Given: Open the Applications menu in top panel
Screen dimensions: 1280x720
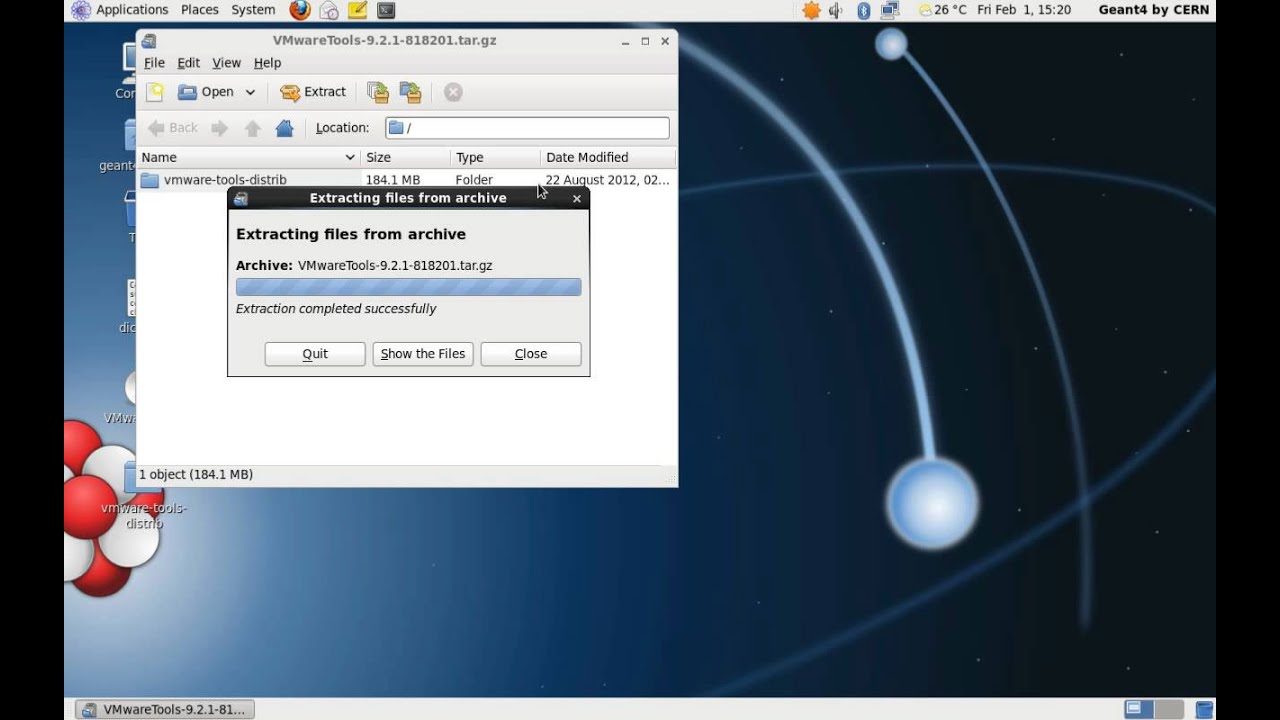Looking at the screenshot, I should (120, 10).
